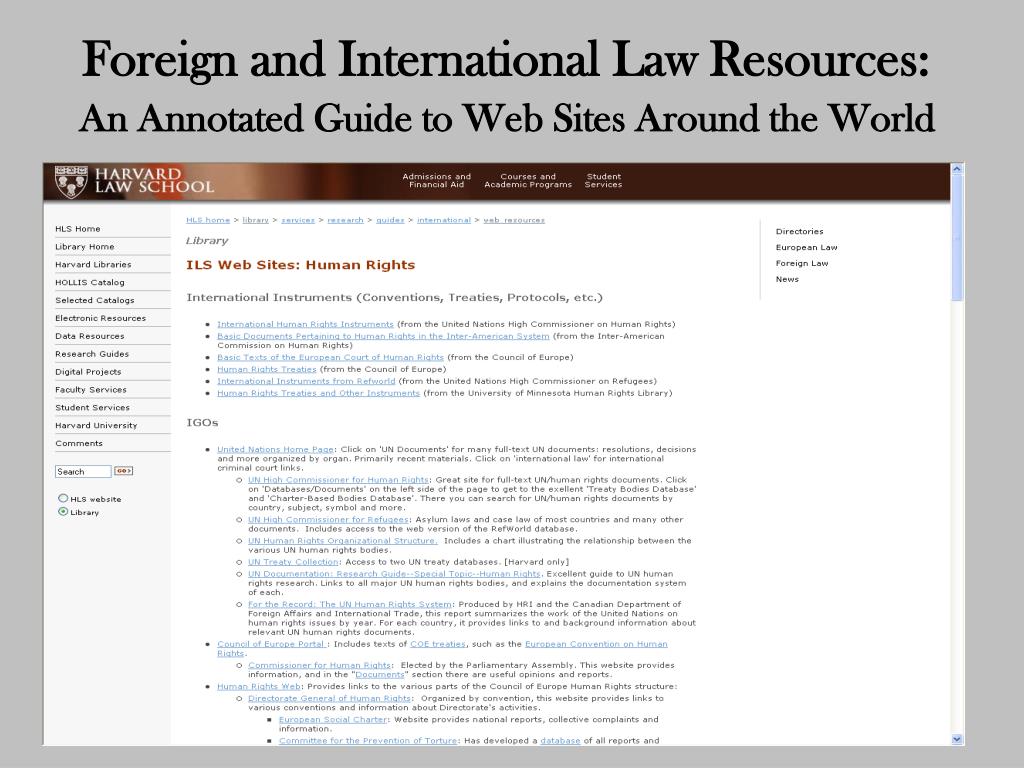Viewport: 1024px width, 768px height.
Task: Open Commissioner for Human Rights link
Action: (x=319, y=665)
